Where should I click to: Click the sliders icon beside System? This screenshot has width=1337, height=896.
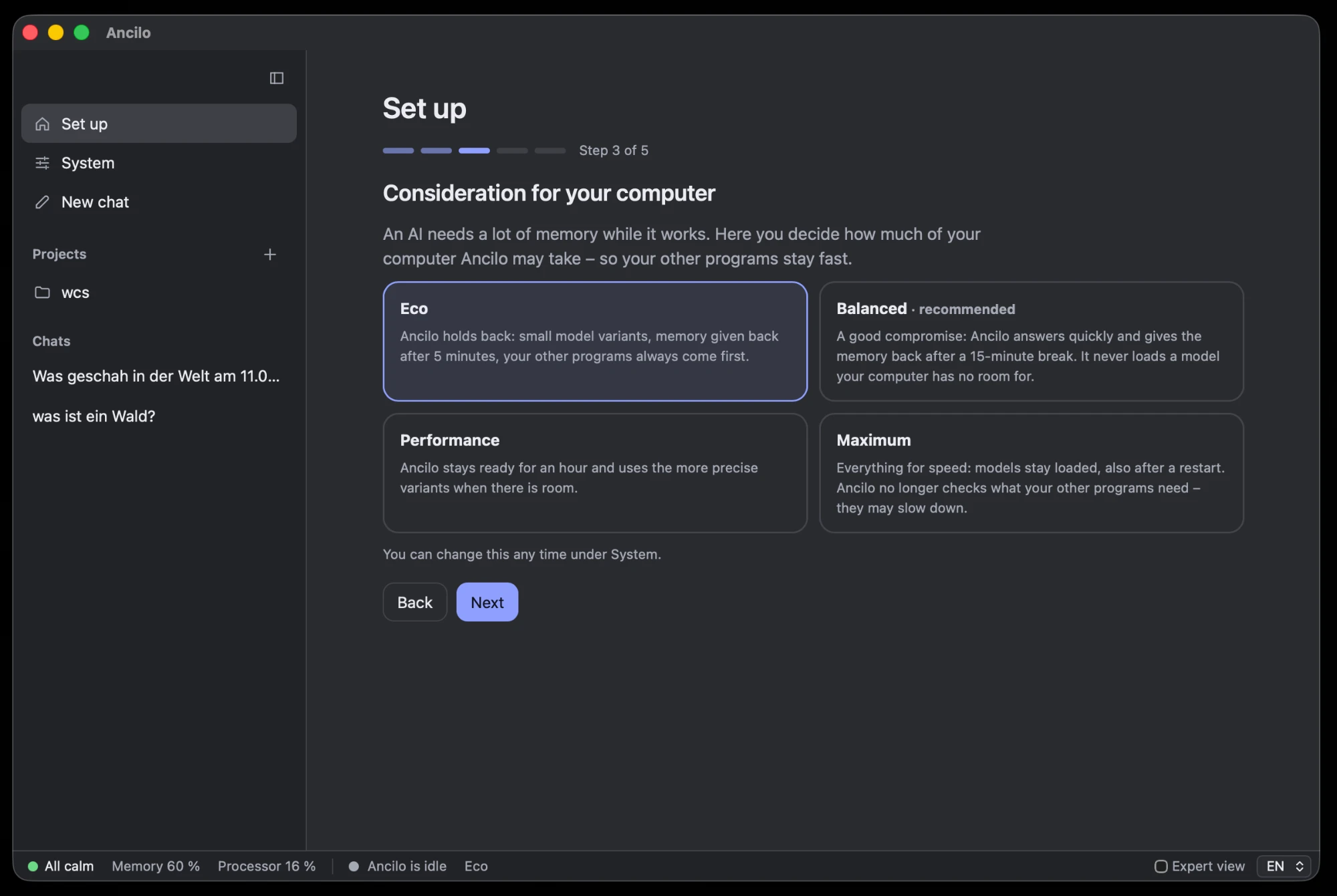click(x=42, y=163)
